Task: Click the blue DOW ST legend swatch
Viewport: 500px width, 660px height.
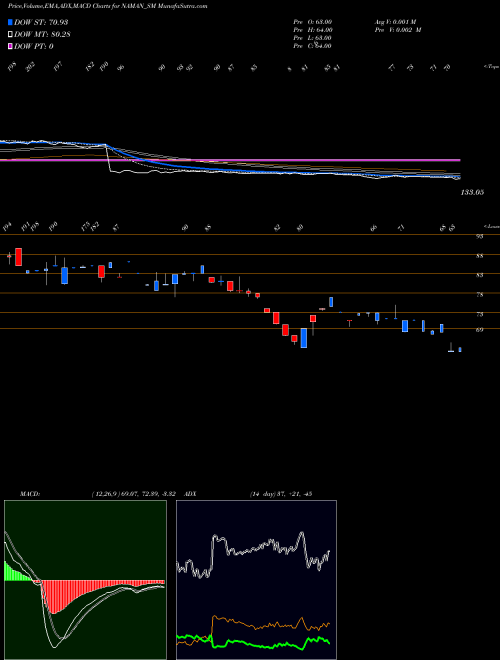Action: pyautogui.click(x=10, y=22)
